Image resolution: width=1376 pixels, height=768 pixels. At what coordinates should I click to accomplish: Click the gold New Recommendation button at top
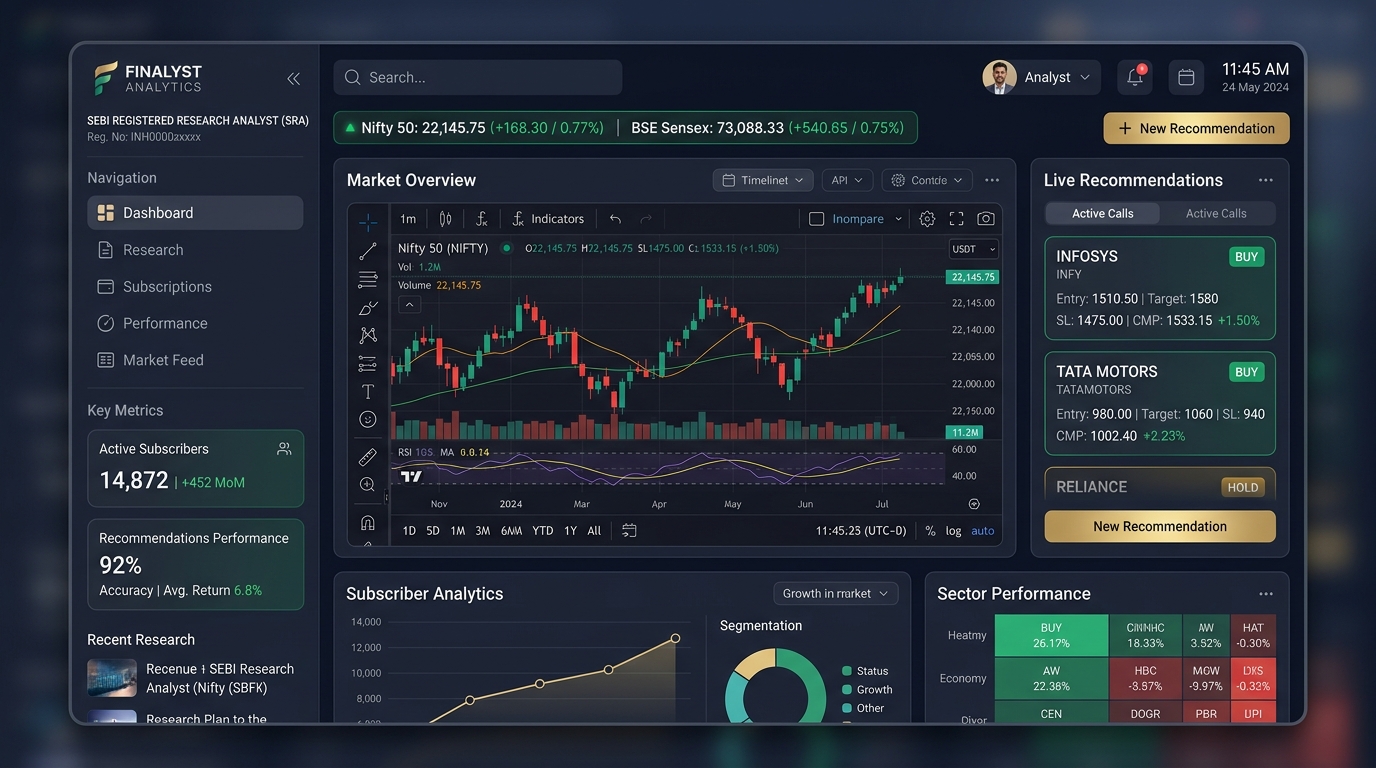pos(1196,128)
